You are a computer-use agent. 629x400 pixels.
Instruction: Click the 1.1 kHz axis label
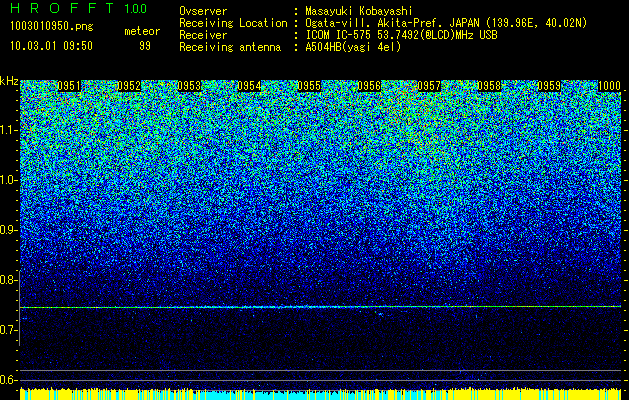[x=8, y=130]
